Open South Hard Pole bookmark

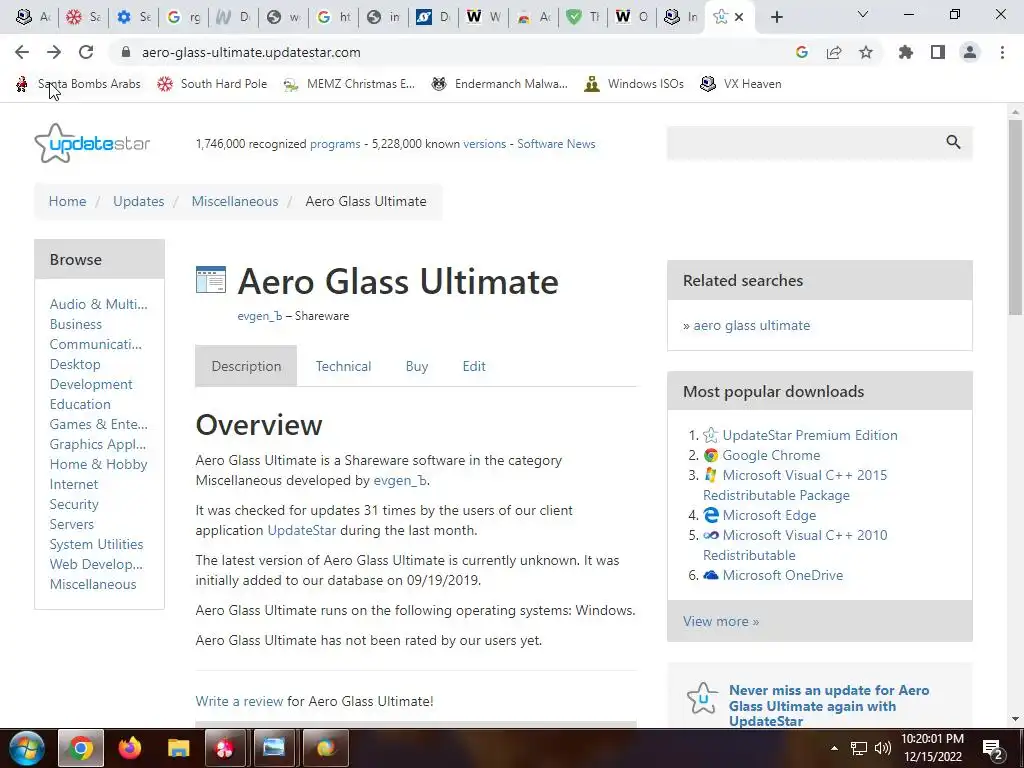212,84
